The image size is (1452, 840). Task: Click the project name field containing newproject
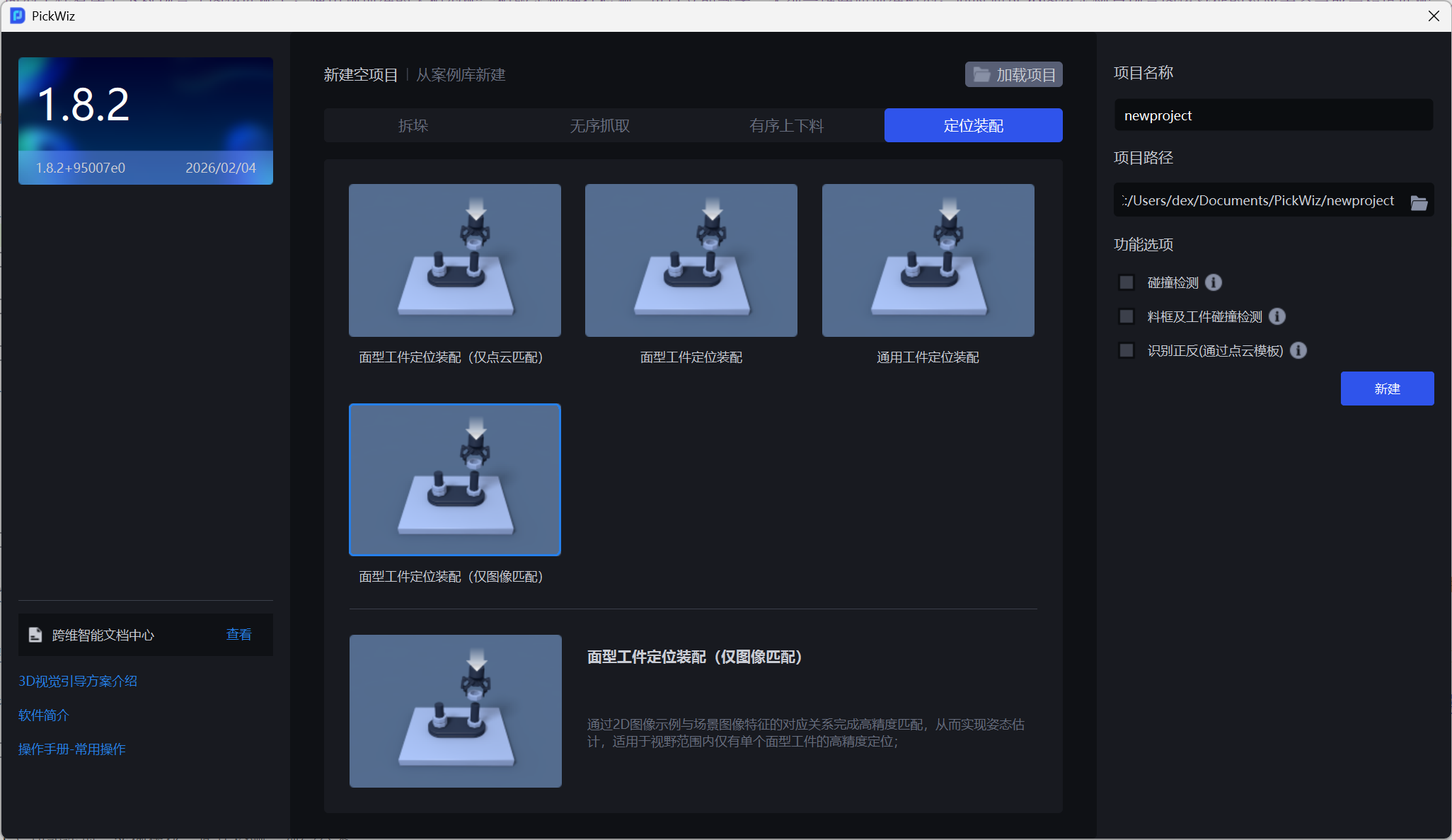1273,115
